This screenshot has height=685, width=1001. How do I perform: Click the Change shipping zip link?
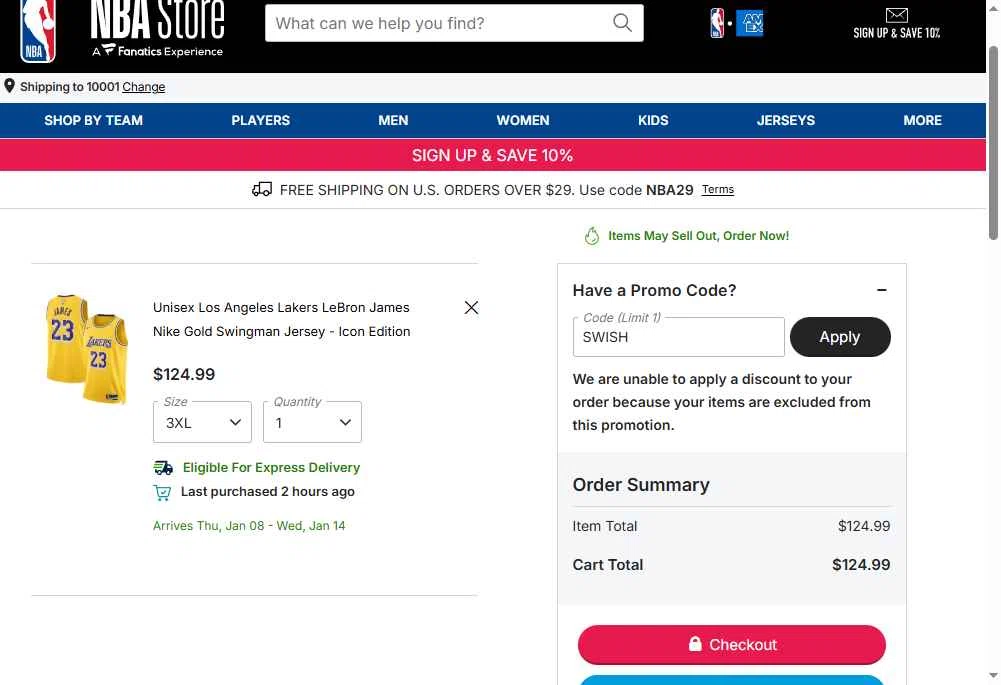click(x=144, y=87)
